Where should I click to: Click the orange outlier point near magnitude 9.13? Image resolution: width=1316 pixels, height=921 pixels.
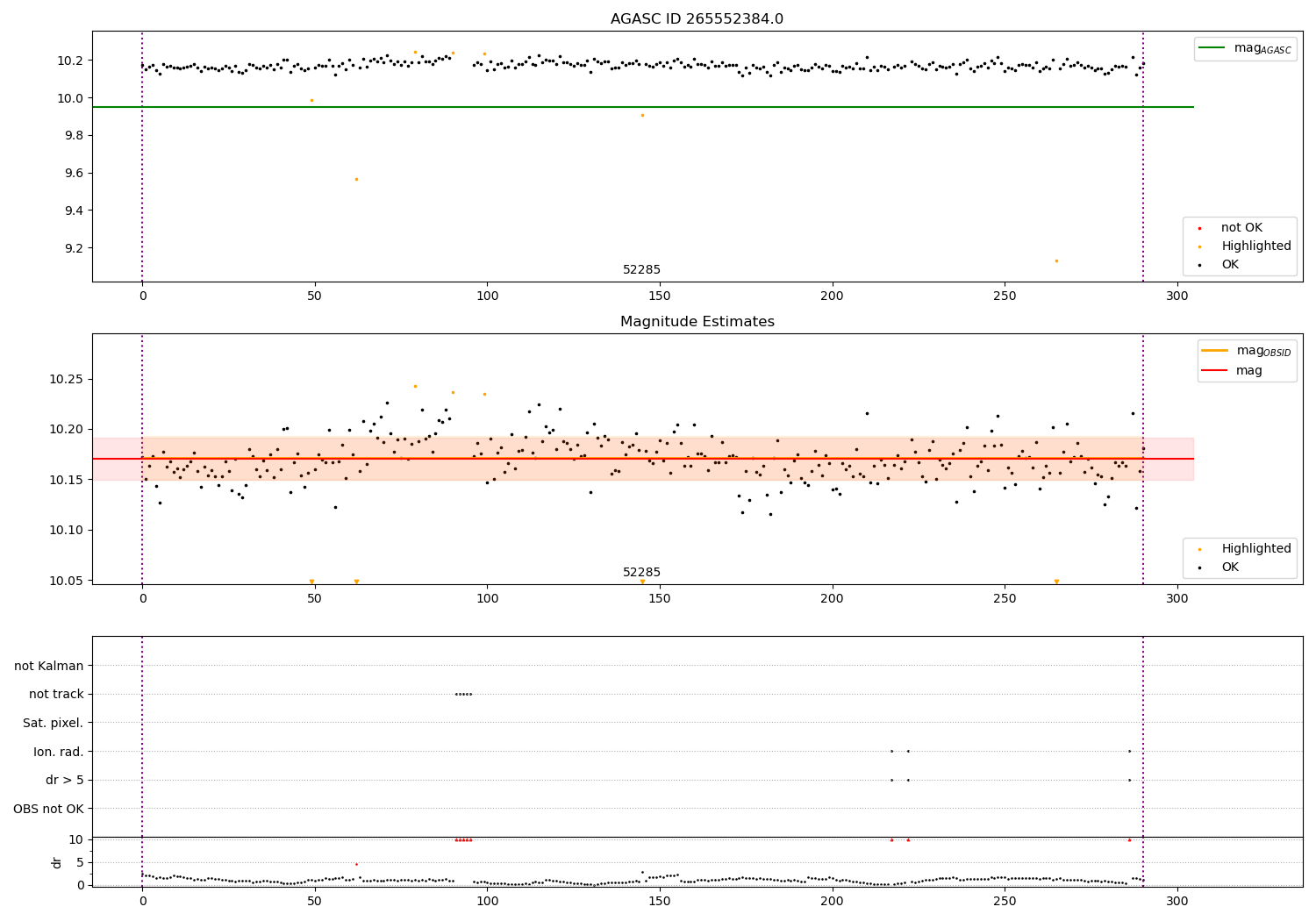[1056, 261]
